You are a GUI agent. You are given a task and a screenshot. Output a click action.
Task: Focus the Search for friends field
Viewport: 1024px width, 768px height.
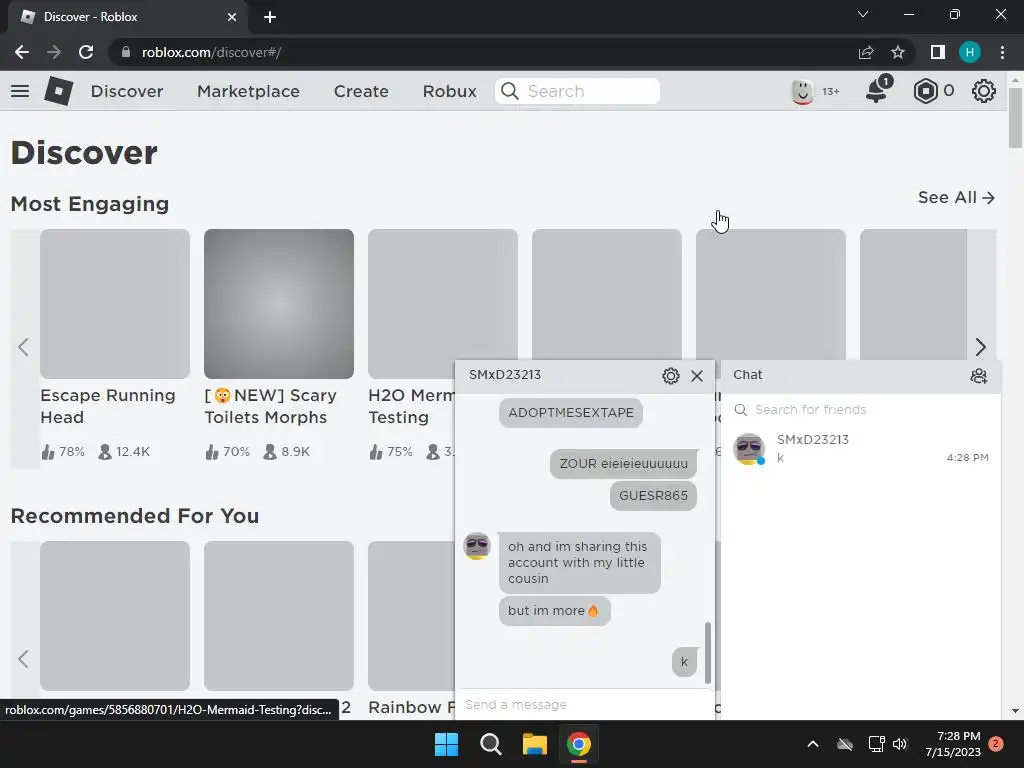click(x=861, y=409)
